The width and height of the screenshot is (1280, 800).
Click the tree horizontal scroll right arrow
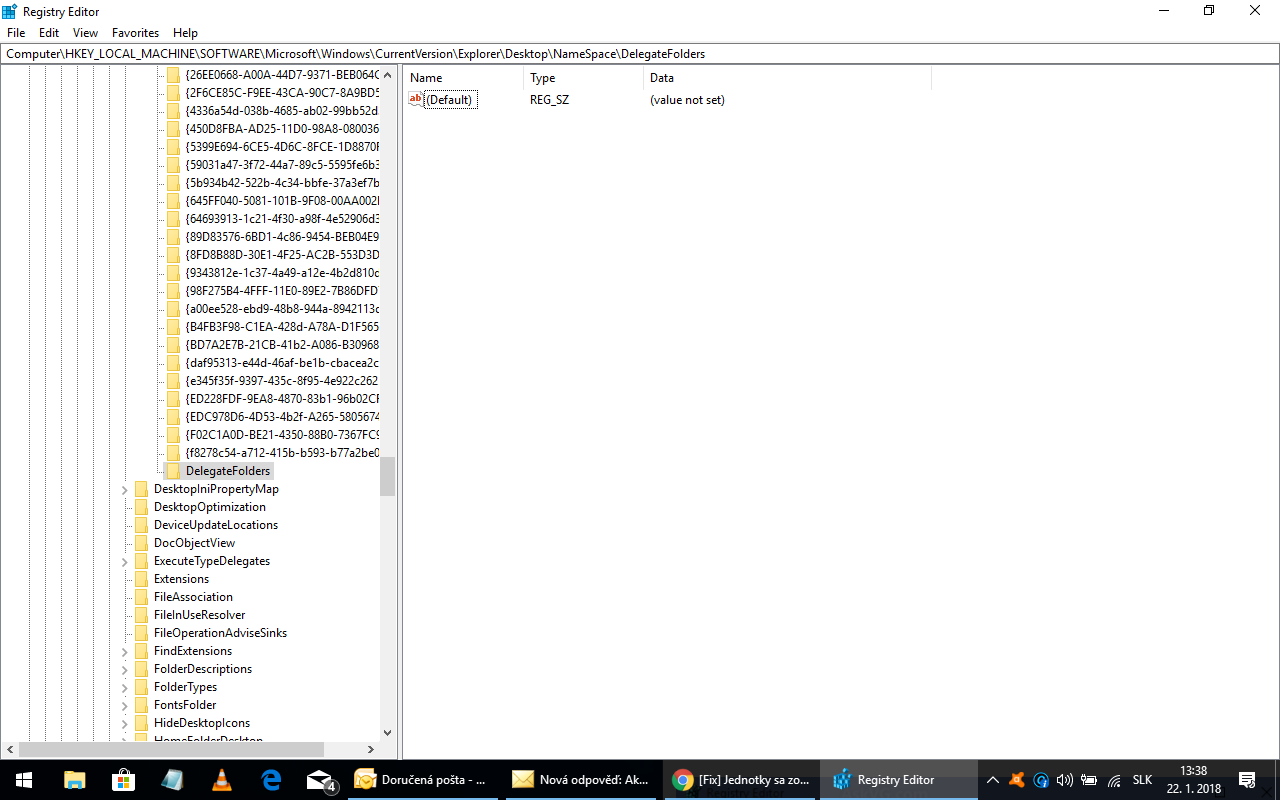click(x=370, y=749)
